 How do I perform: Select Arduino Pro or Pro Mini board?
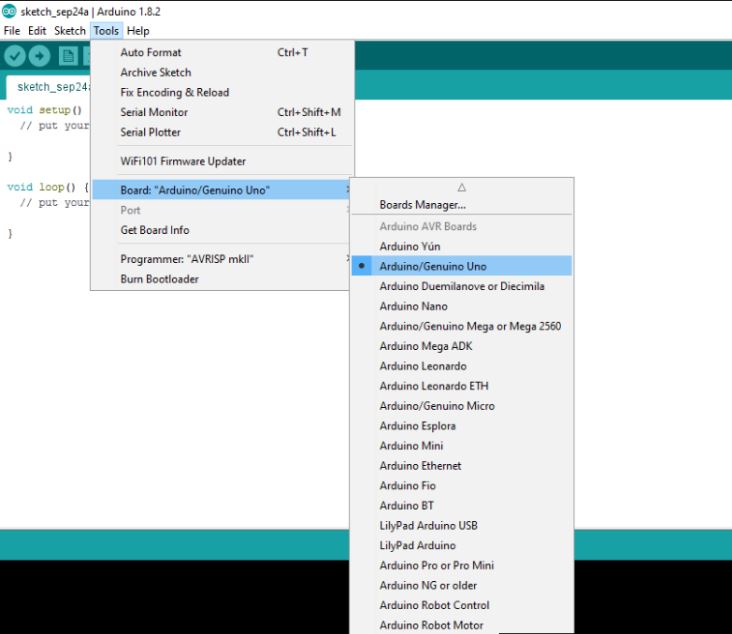click(461, 565)
